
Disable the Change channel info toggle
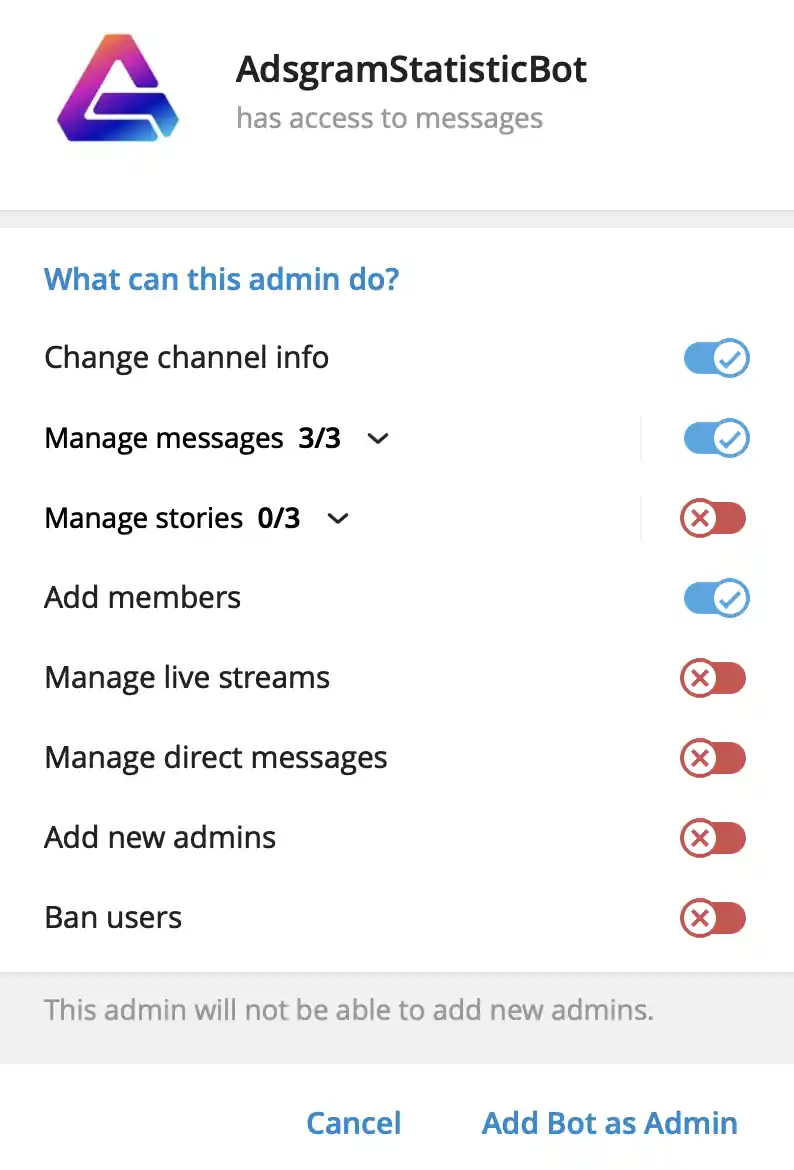(716, 358)
